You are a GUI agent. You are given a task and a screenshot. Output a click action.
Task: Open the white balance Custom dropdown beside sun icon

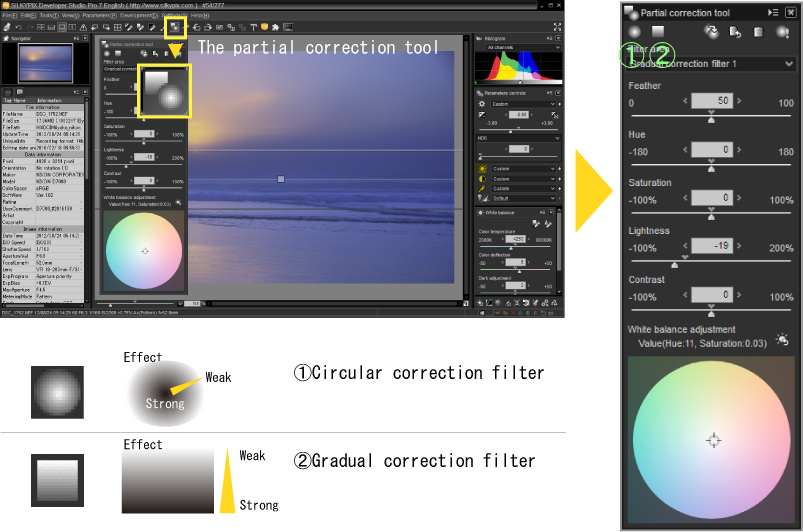pos(524,168)
